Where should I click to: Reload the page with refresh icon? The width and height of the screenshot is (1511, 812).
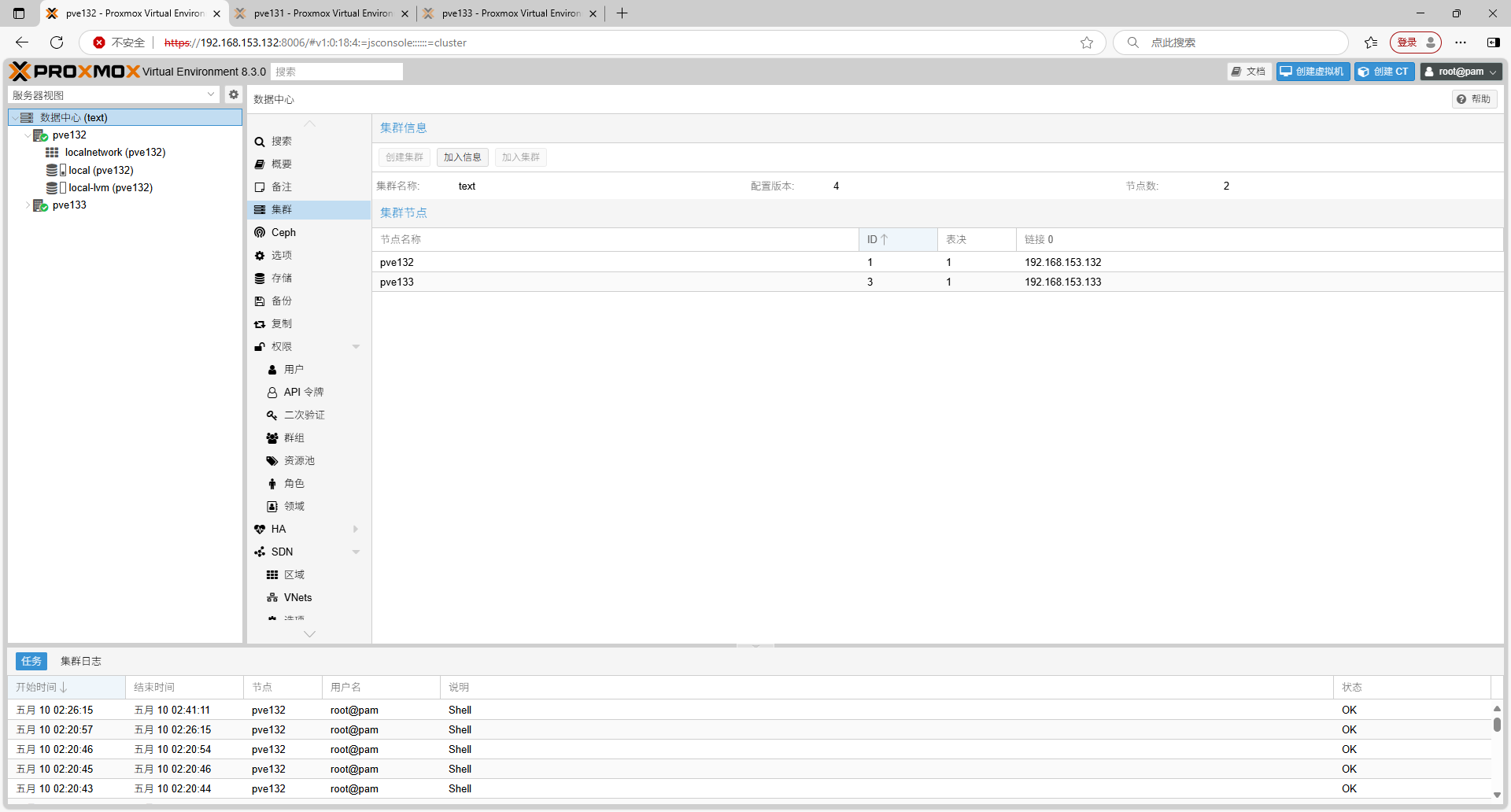pyautogui.click(x=57, y=42)
